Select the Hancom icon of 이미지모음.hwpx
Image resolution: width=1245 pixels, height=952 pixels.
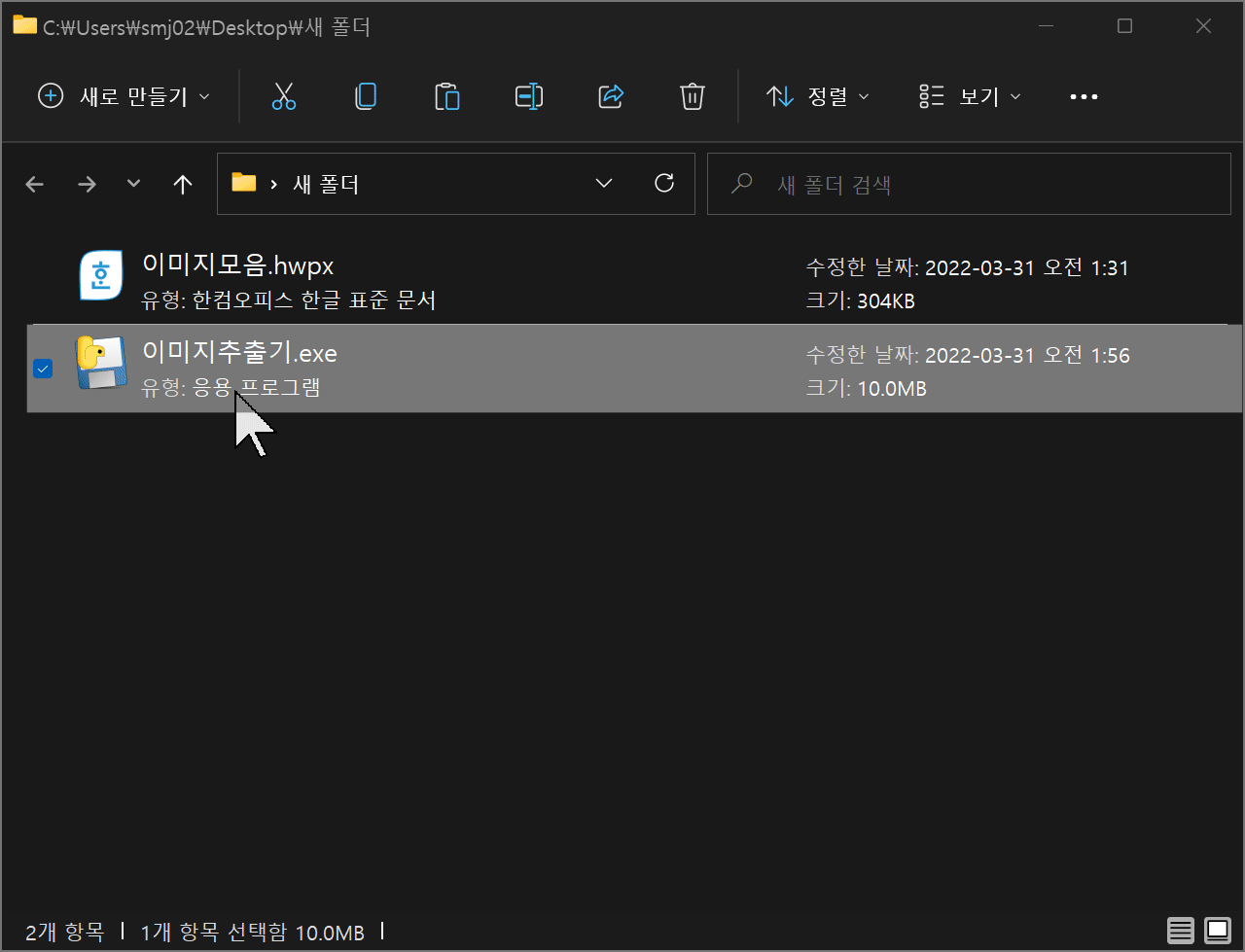[x=100, y=275]
